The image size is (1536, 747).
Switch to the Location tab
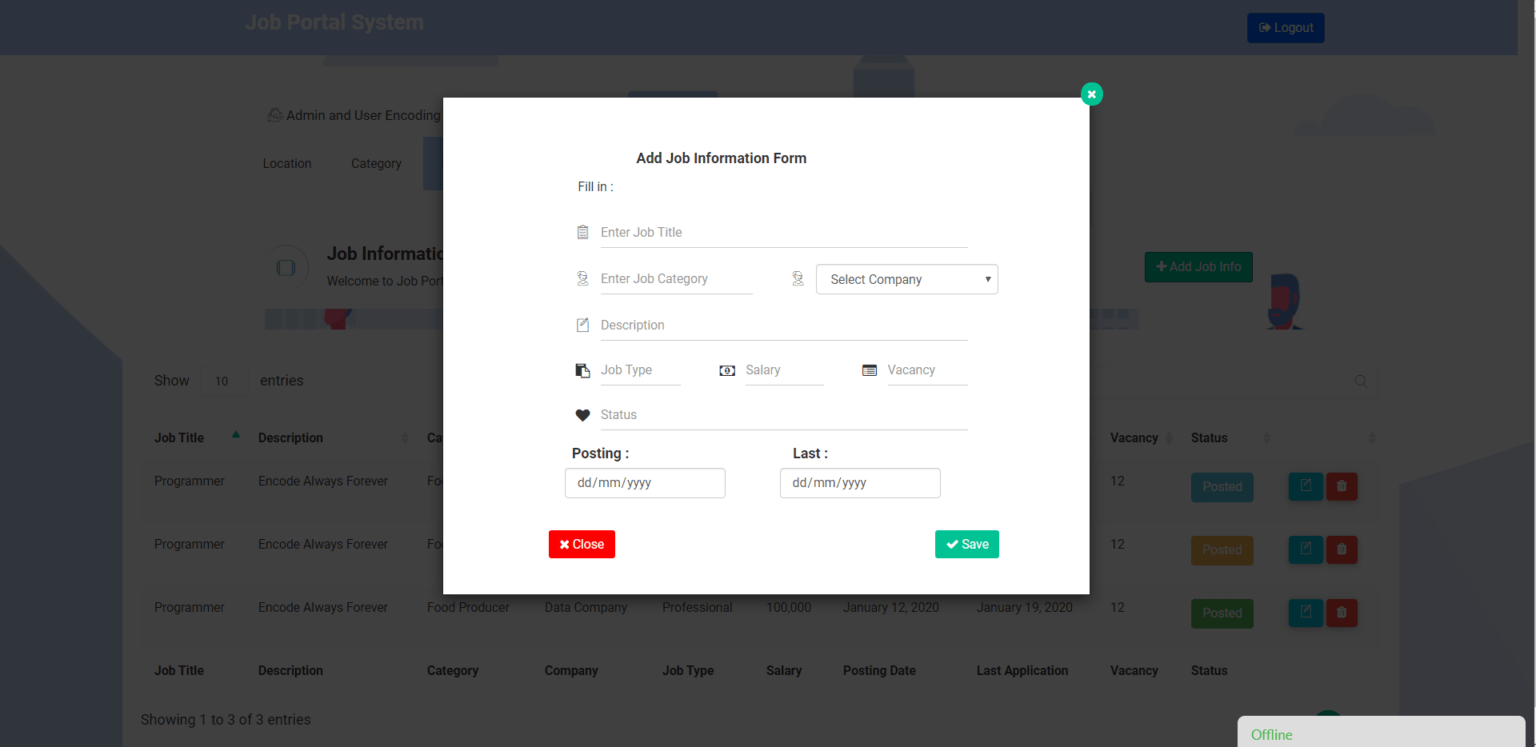pos(287,163)
